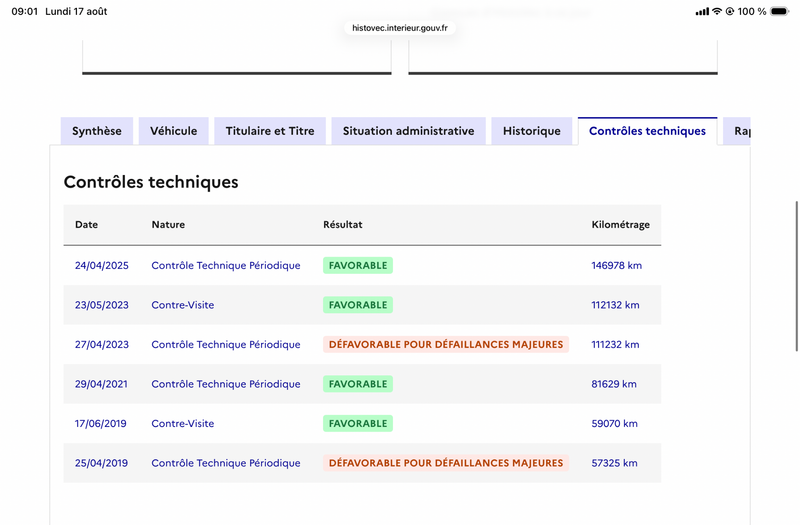
Task: Click Contre-Visite in the 23/05/2023 row
Action: [x=183, y=305]
